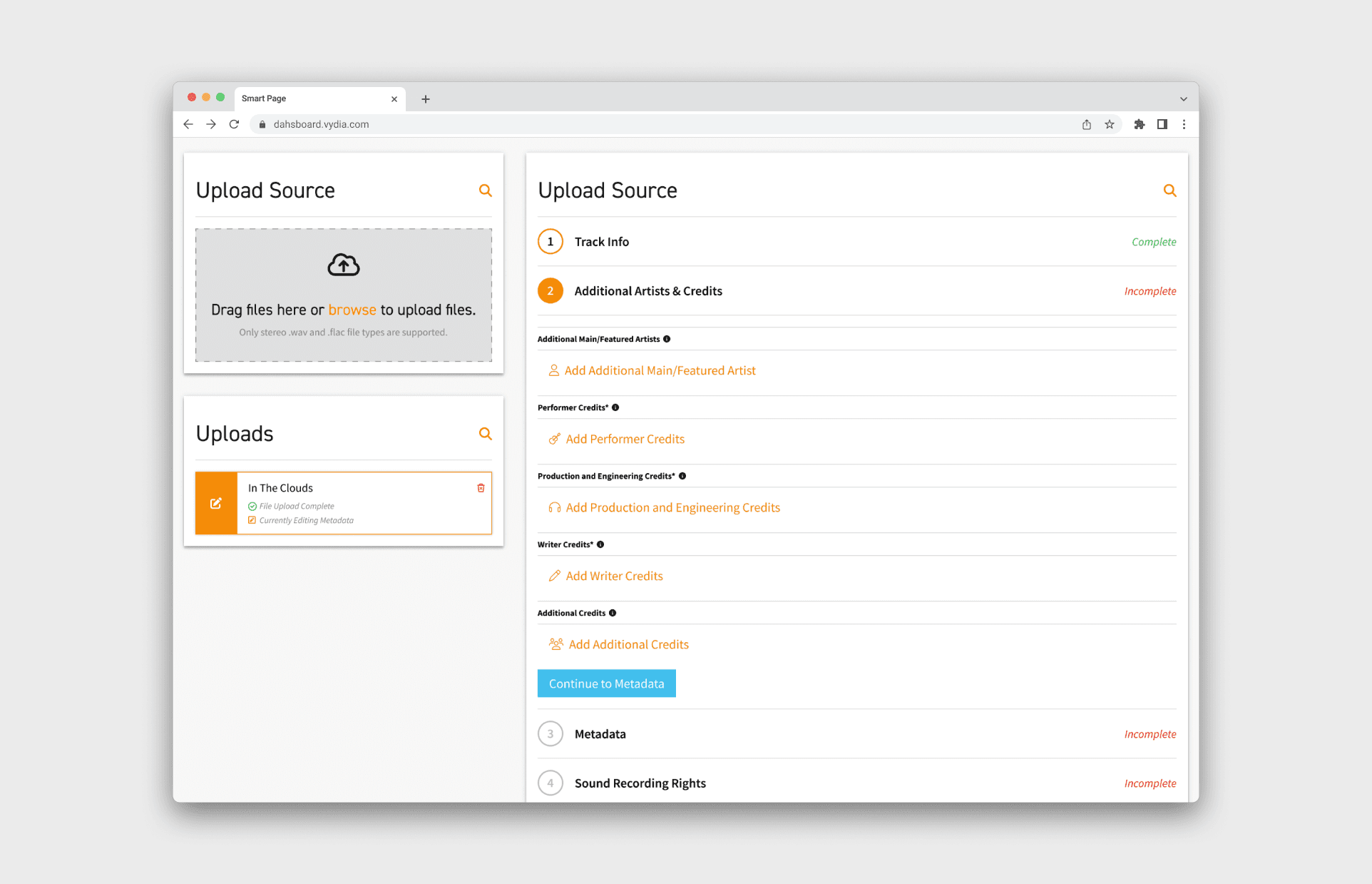The width and height of the screenshot is (1372, 884).
Task: Delete the In The Clouds upload
Action: click(481, 488)
